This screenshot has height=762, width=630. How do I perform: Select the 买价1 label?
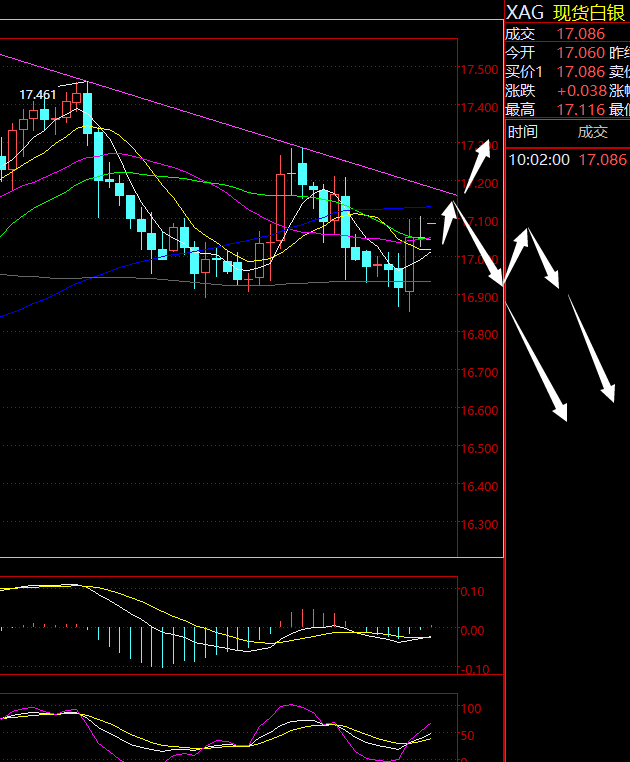[x=524, y=72]
